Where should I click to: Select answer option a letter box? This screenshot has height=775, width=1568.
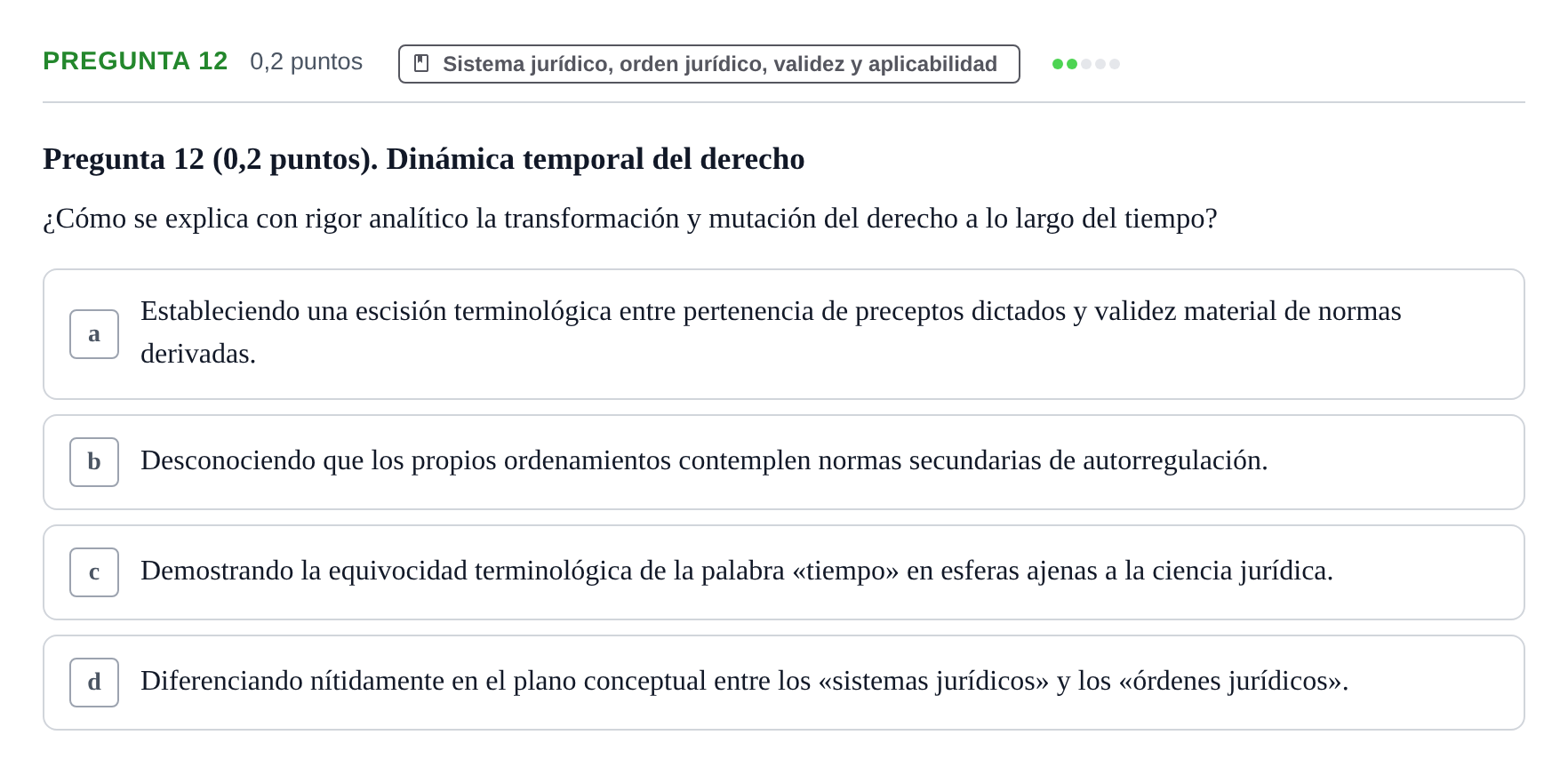[x=94, y=334]
